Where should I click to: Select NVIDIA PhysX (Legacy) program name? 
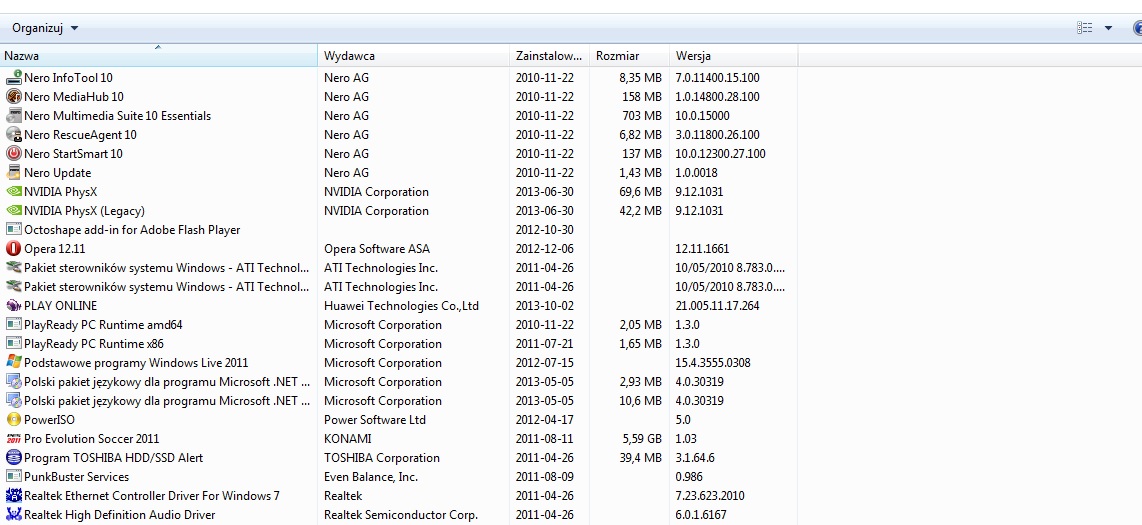tap(84, 210)
